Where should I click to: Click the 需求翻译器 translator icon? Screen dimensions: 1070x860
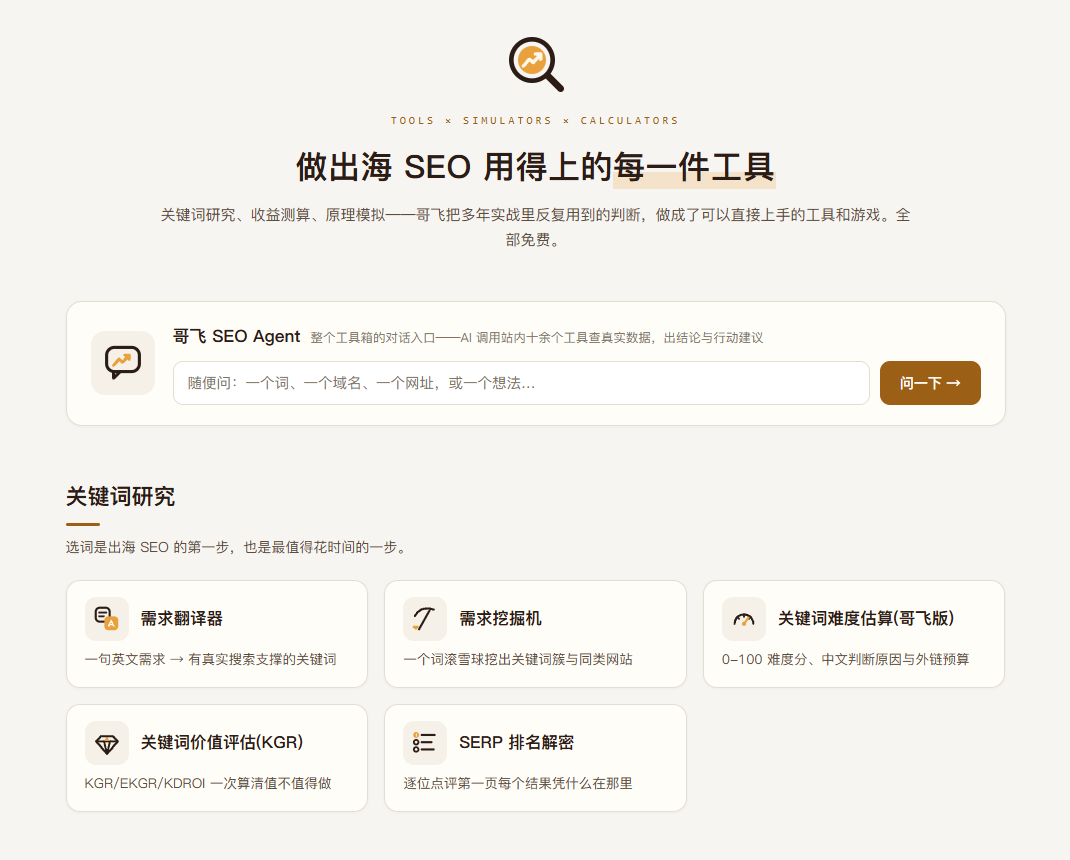click(106, 618)
